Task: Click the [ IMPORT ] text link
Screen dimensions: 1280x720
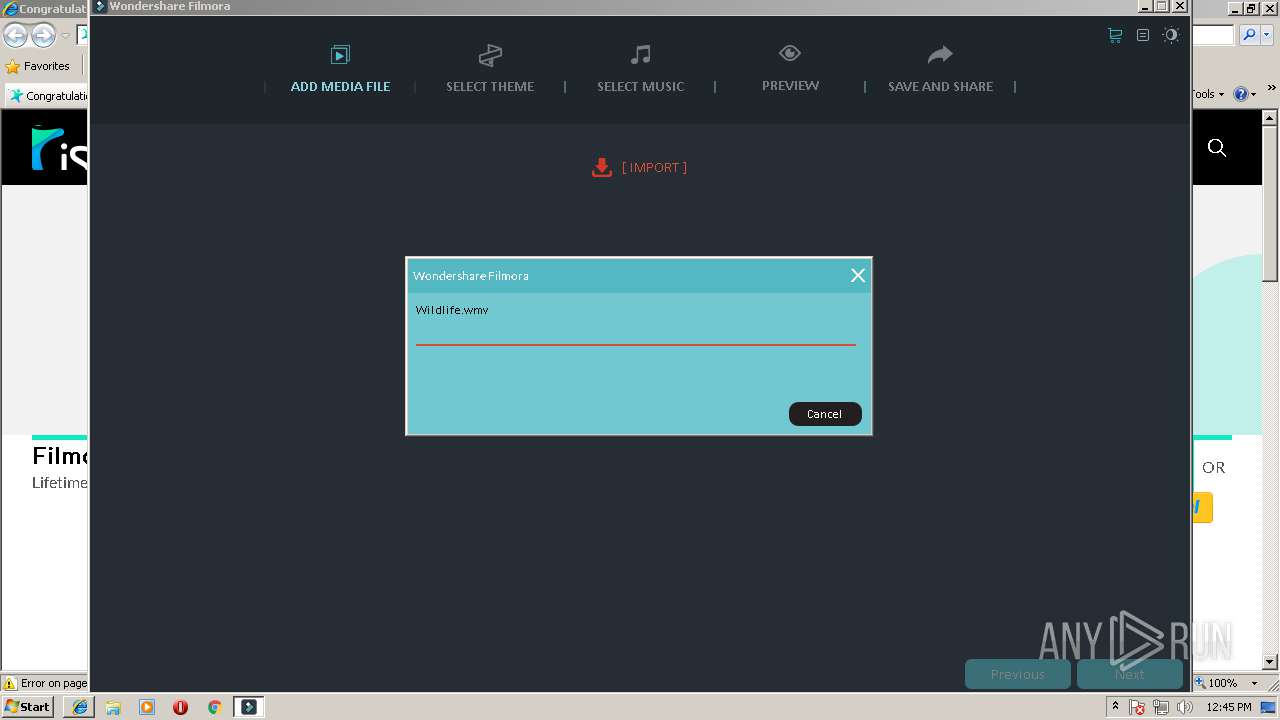Action: pyautogui.click(x=654, y=167)
